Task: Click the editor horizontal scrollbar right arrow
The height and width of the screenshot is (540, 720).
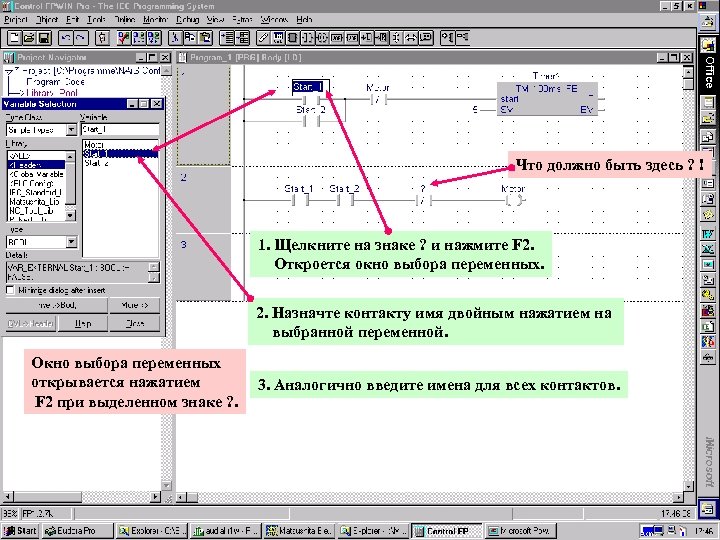Action: [x=679, y=497]
